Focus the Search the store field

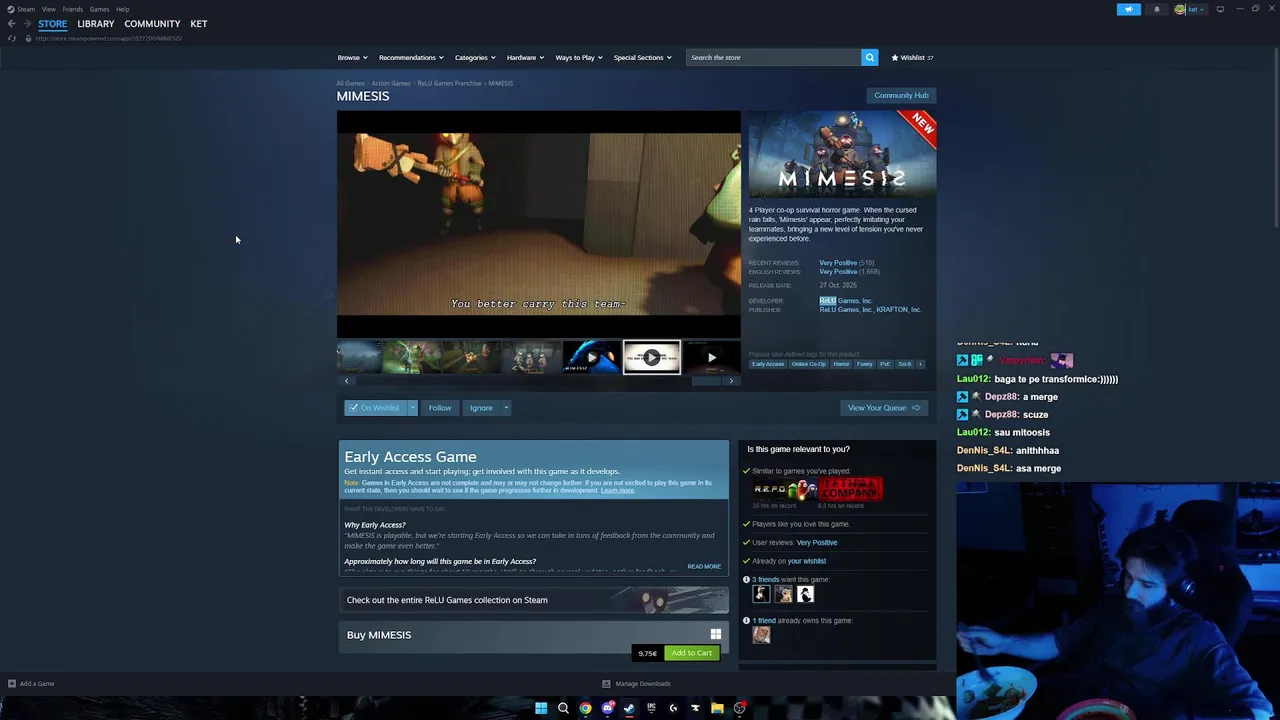(x=773, y=57)
